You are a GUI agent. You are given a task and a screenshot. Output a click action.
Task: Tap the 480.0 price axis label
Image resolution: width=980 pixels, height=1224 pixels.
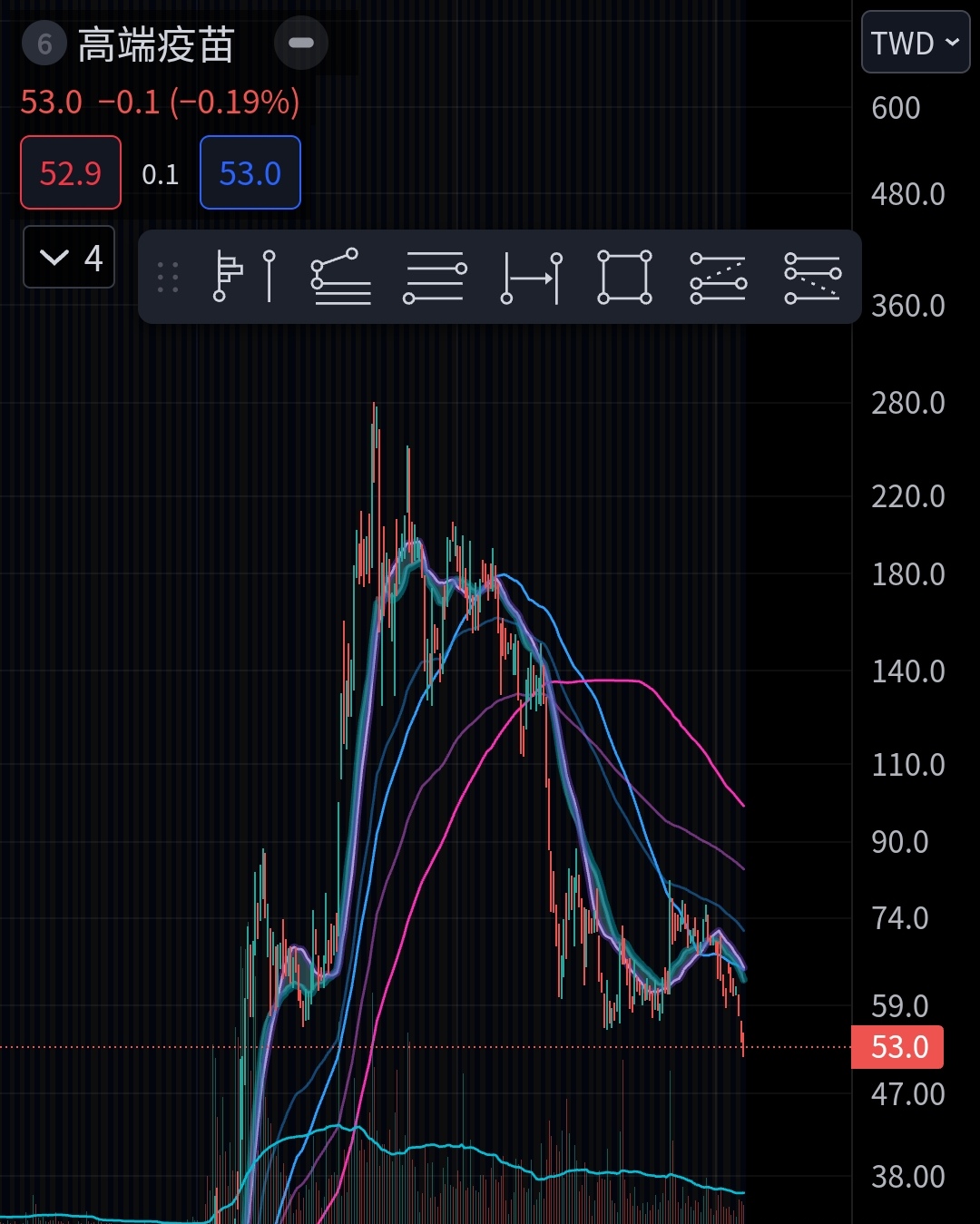pos(908,194)
